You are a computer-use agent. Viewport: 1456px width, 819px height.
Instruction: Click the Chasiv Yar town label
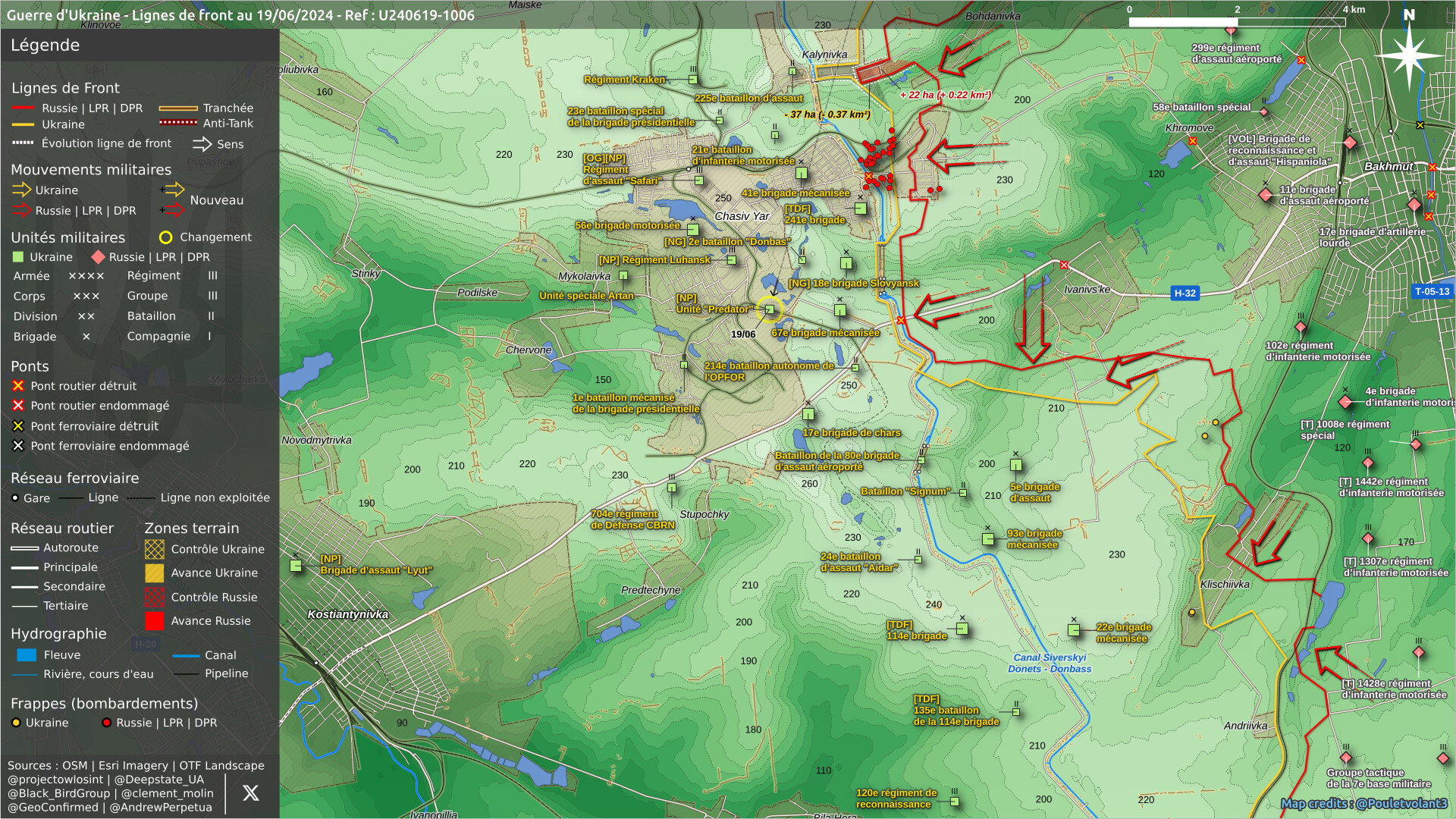point(742,216)
